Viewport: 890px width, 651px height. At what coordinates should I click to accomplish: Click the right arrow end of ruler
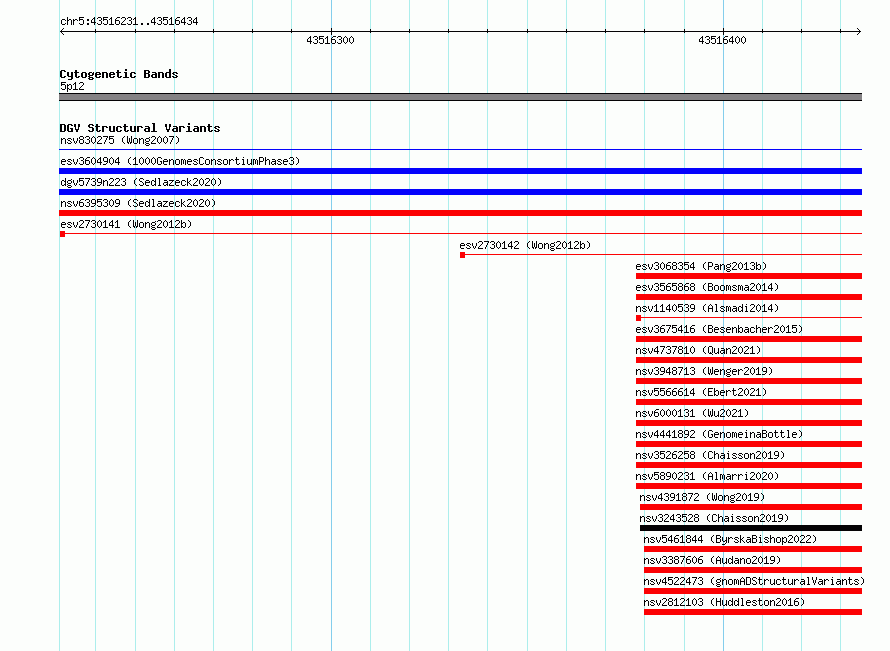(859, 32)
